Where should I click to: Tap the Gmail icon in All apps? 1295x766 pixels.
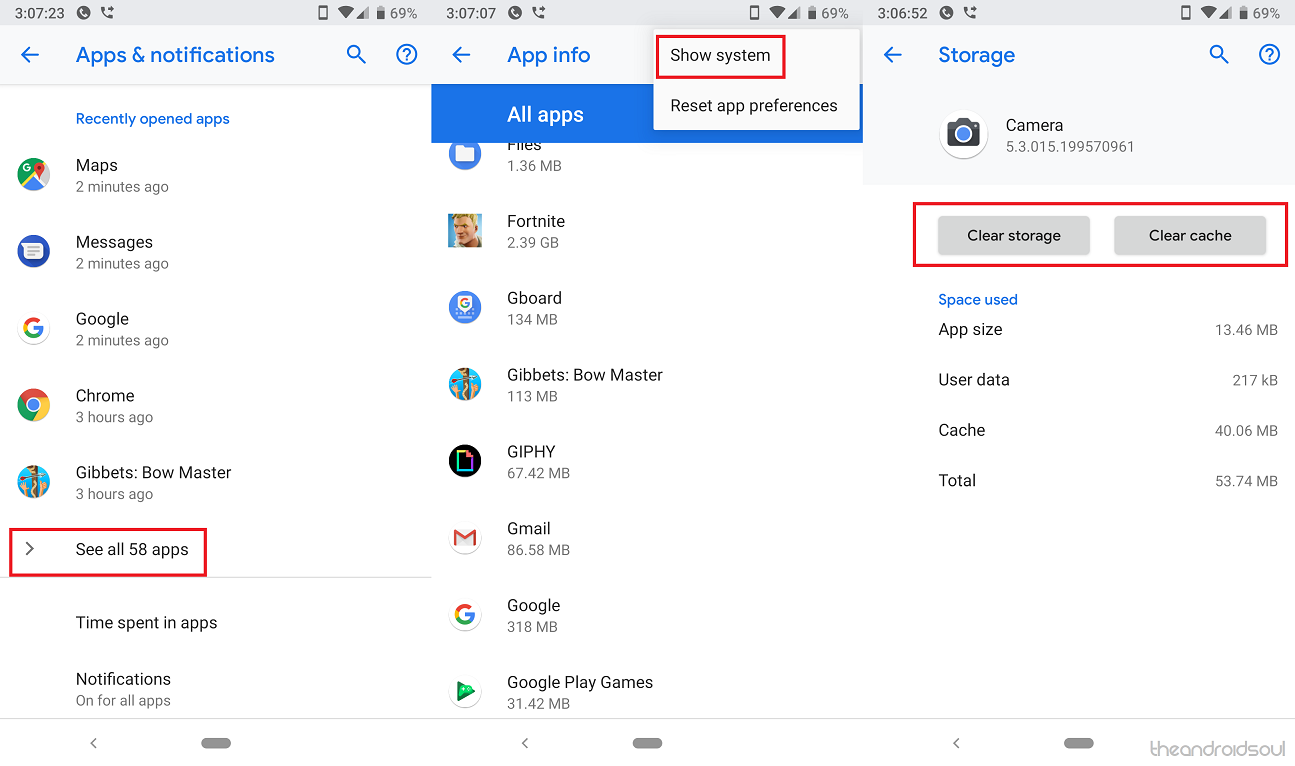[x=465, y=539]
